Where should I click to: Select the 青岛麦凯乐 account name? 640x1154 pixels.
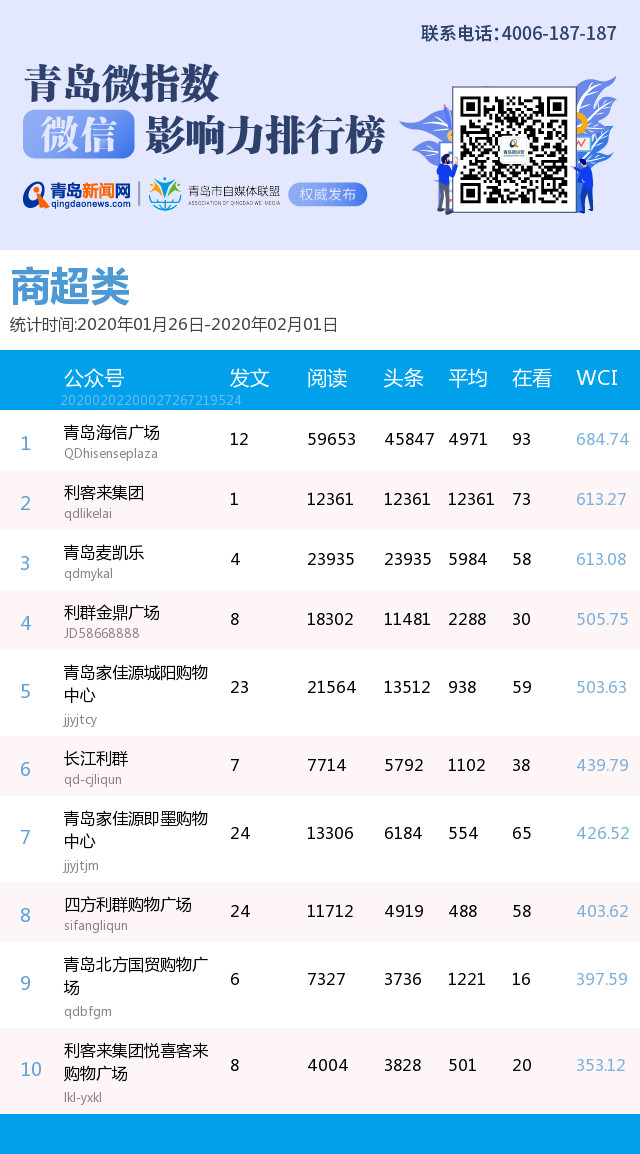tap(104, 553)
